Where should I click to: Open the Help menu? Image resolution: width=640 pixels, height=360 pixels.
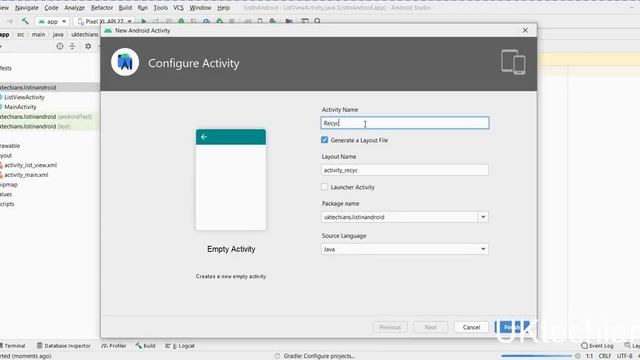click(223, 8)
